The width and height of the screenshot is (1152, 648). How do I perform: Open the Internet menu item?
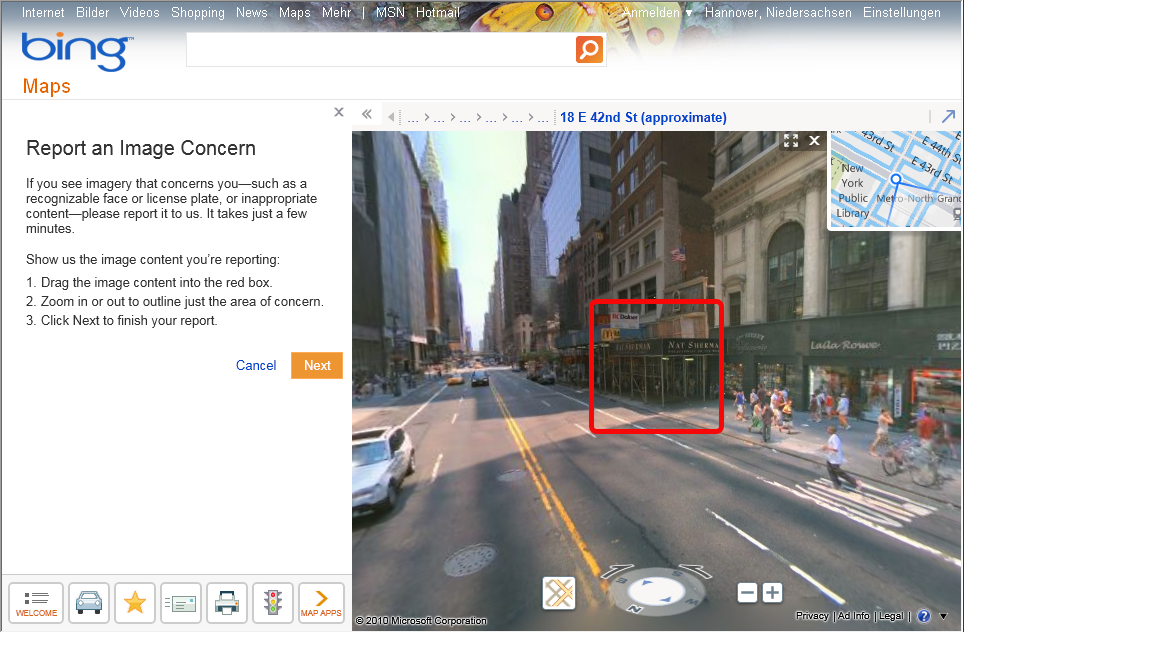[43, 12]
